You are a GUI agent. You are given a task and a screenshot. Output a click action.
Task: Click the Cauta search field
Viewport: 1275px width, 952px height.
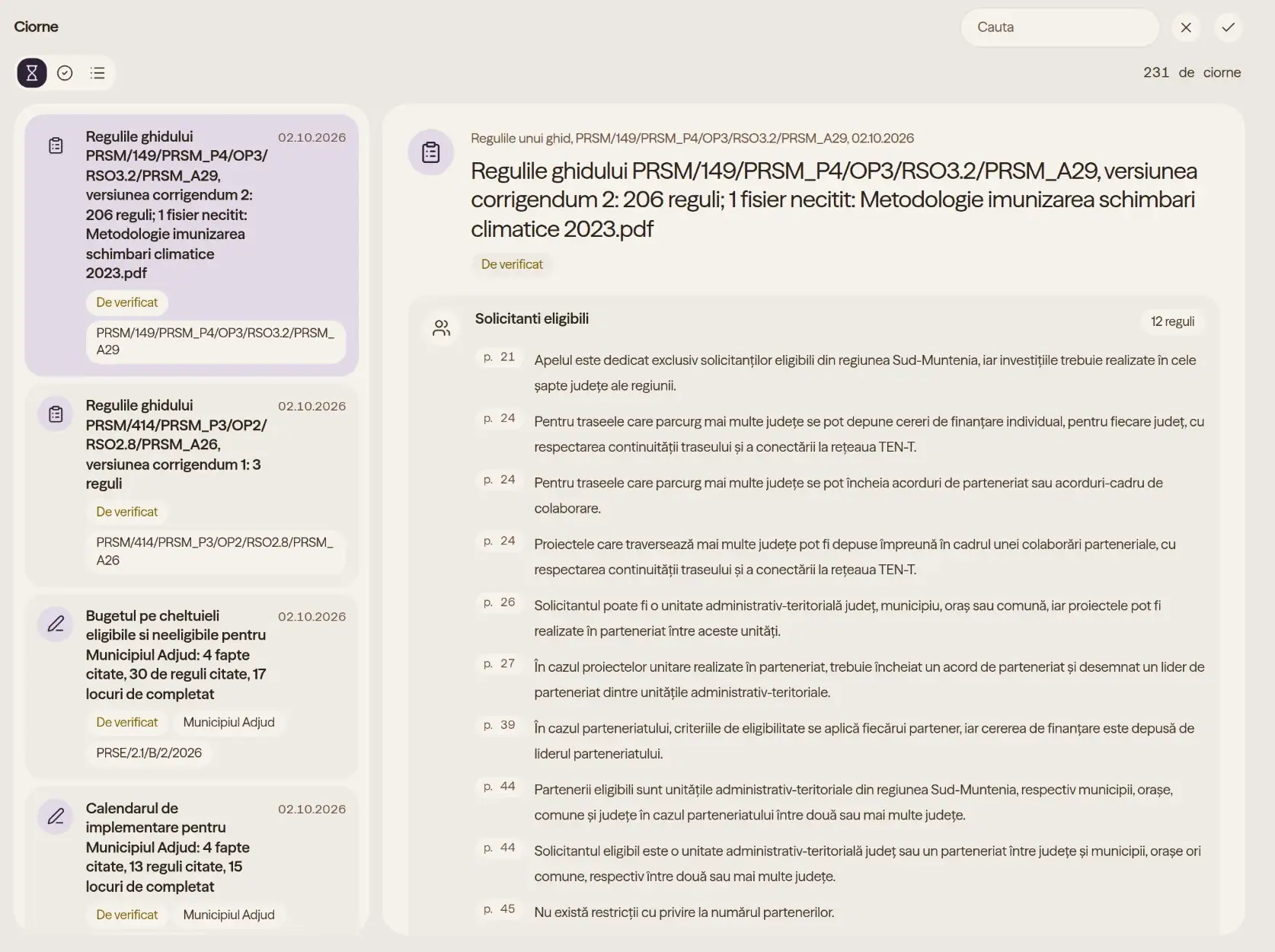tap(1059, 27)
